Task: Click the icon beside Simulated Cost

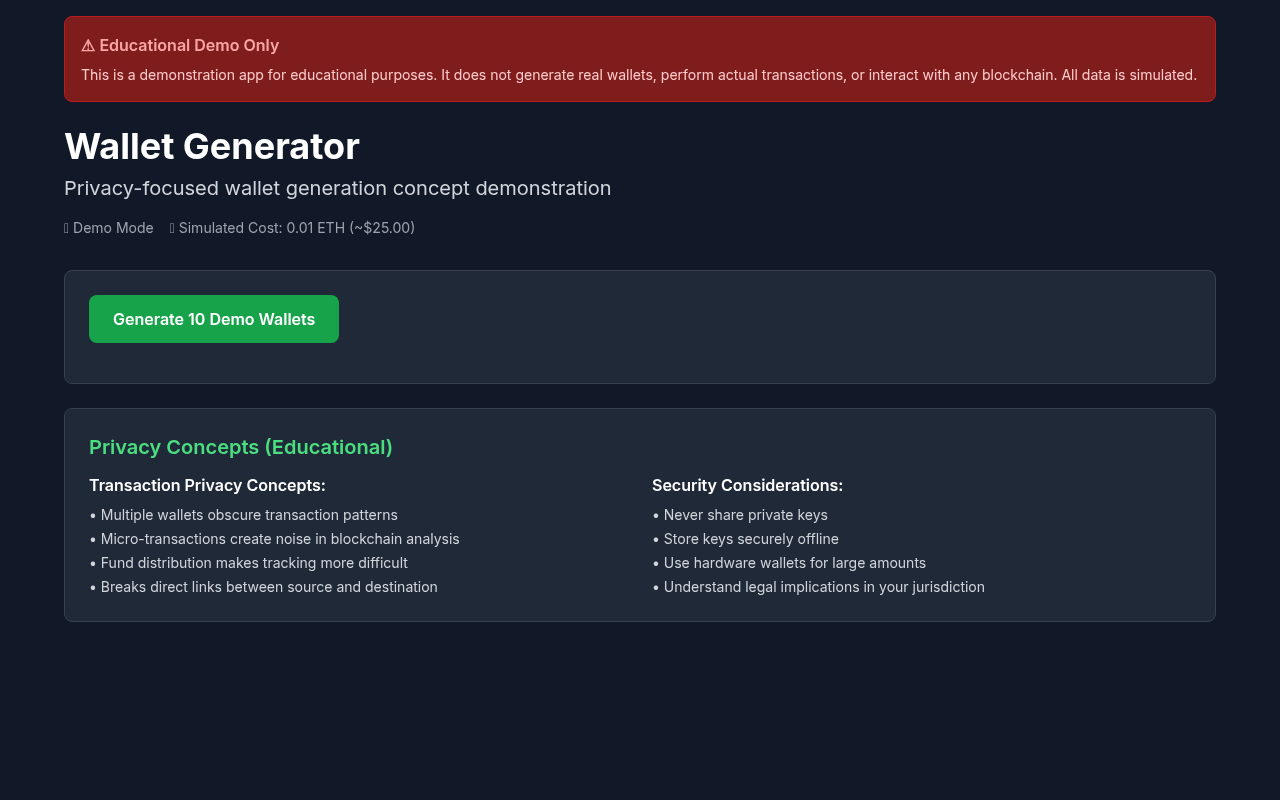Action: point(172,228)
